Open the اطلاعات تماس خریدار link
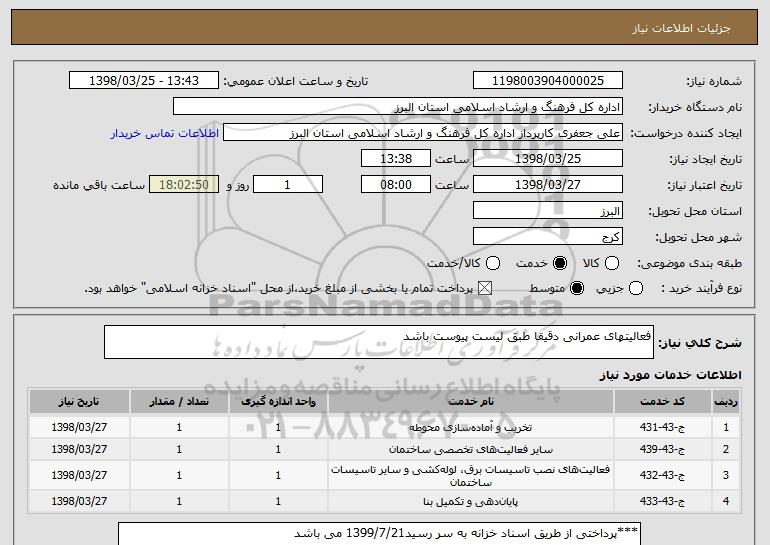The image size is (770, 545). click(x=165, y=133)
